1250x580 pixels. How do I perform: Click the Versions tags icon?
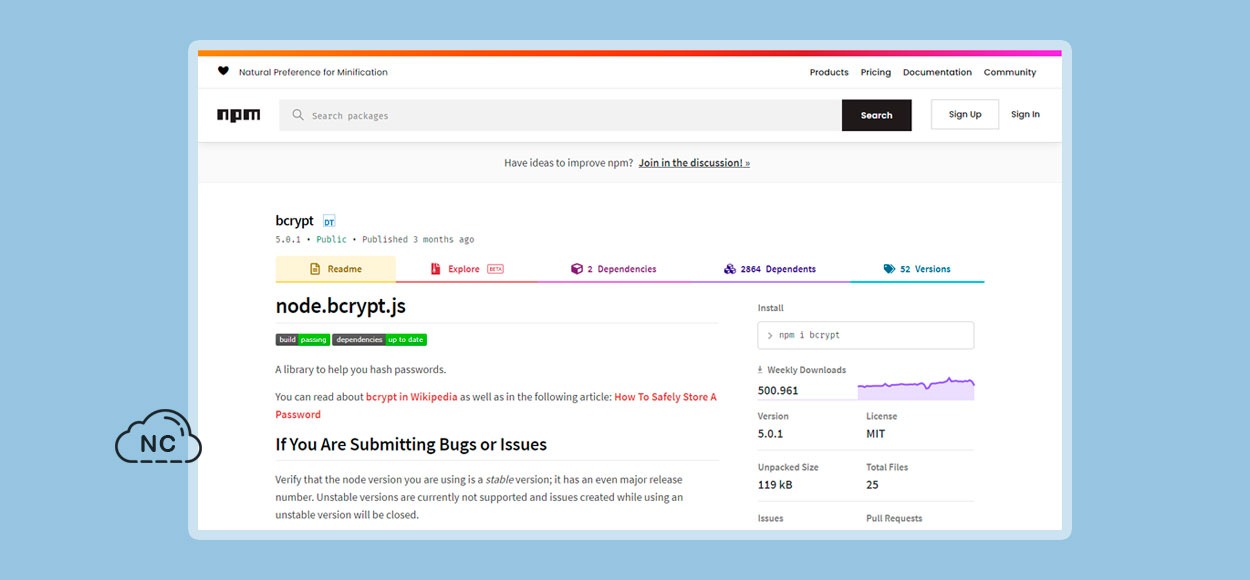coord(889,269)
